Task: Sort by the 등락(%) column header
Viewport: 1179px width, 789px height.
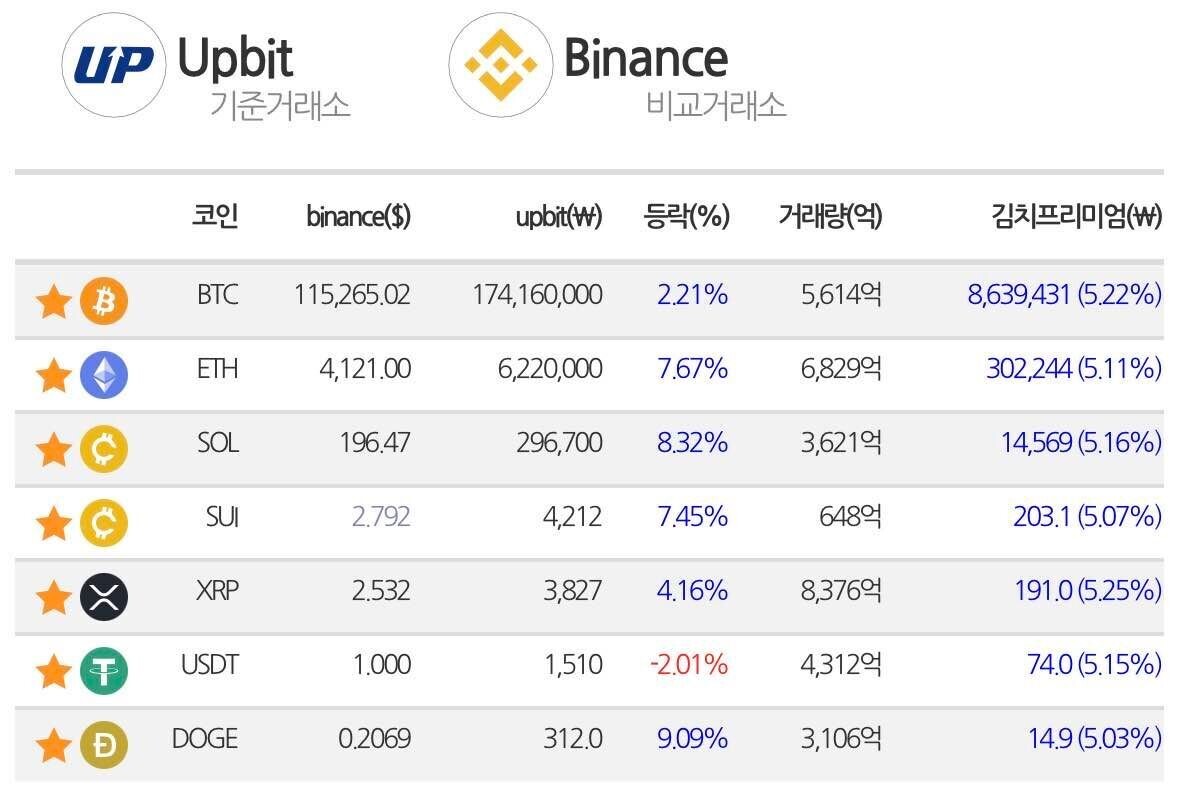Action: [x=687, y=216]
